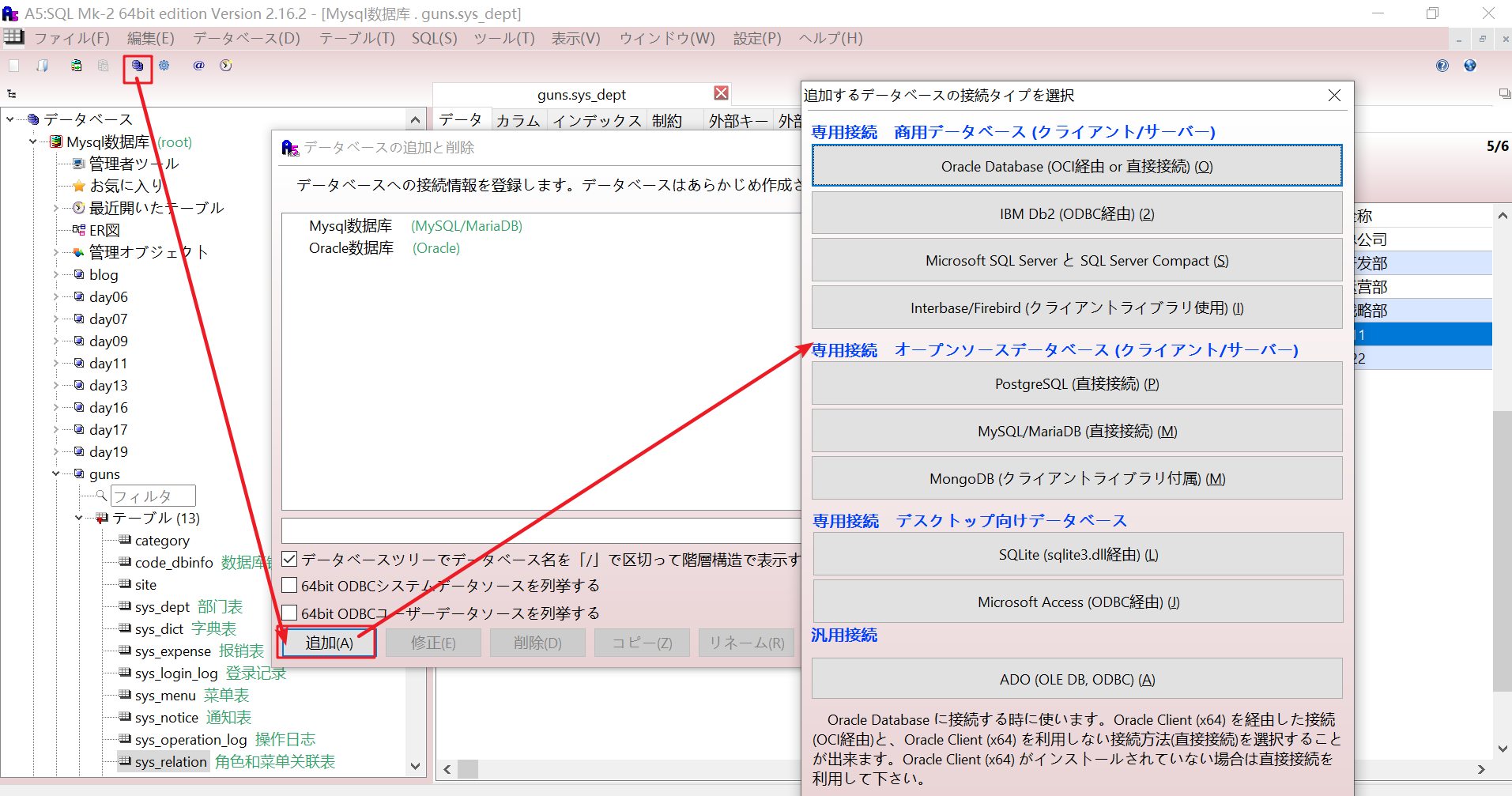
Task: Click the Help question mark icon at top right
Action: pos(1442,66)
